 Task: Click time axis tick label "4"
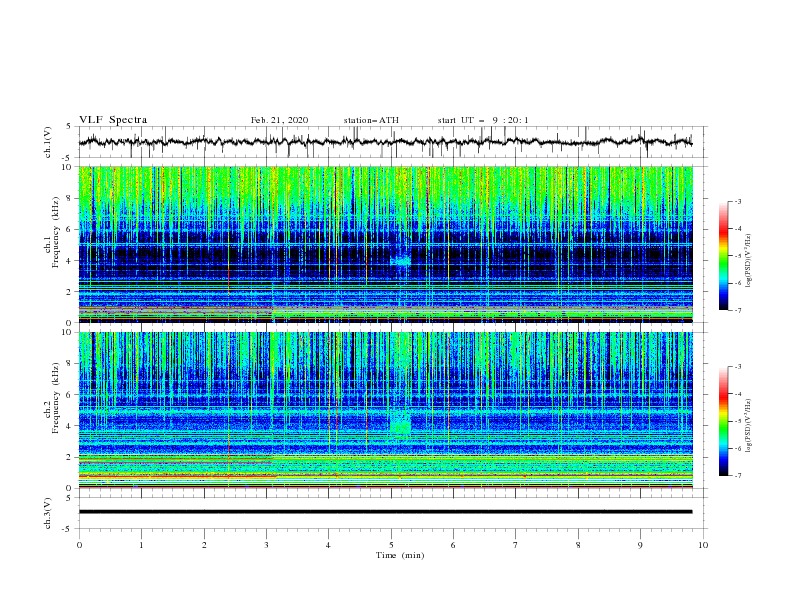point(328,545)
